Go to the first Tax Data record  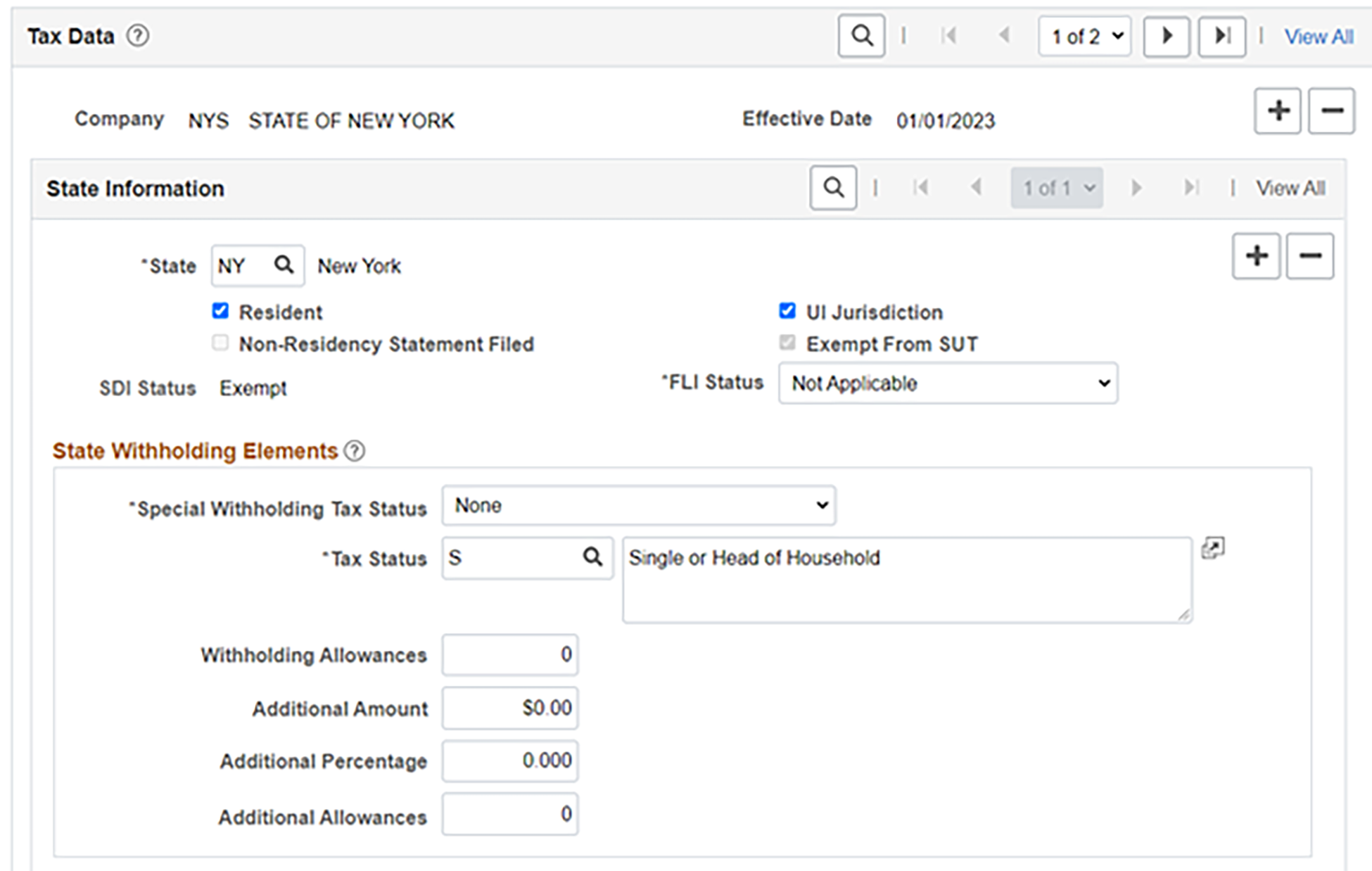point(949,36)
